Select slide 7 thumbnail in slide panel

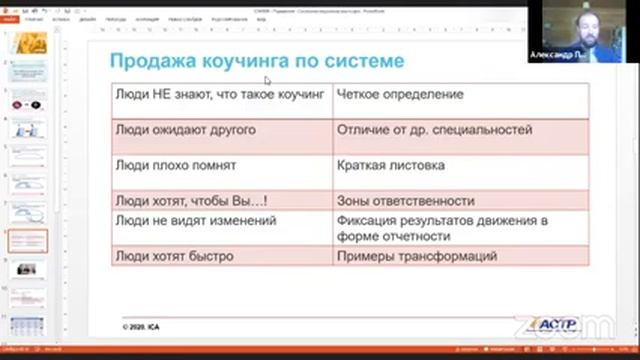point(28,213)
